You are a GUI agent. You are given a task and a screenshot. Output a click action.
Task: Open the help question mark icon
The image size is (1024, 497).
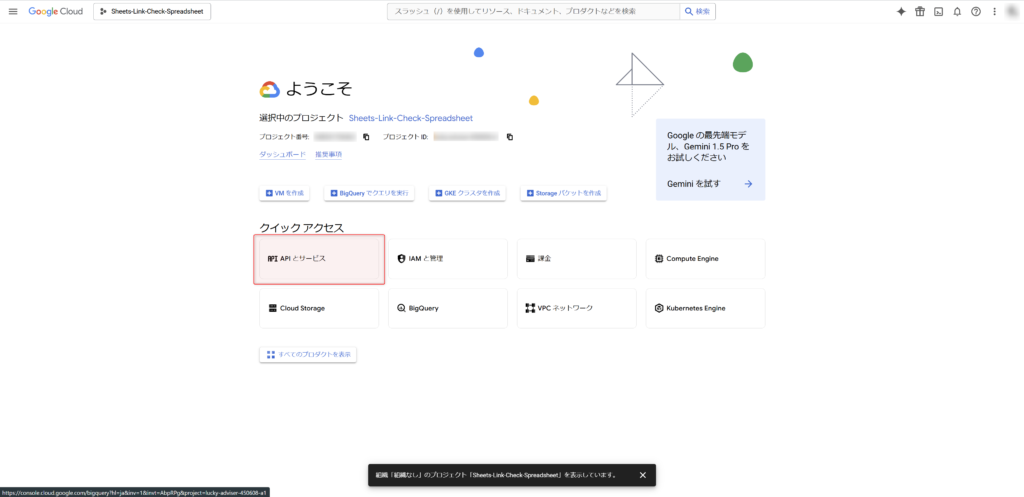[x=976, y=11]
